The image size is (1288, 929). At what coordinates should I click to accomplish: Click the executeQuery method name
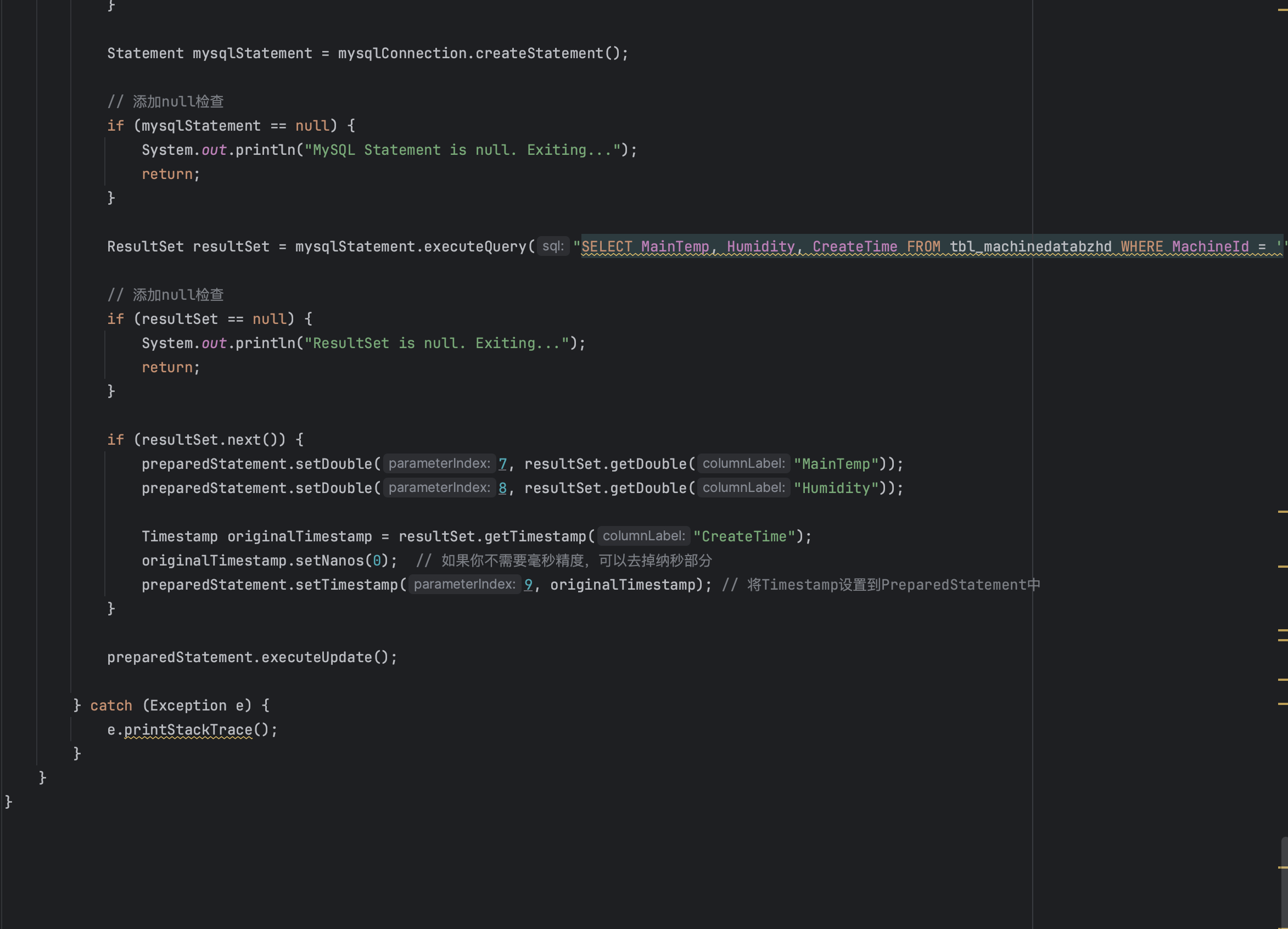click(475, 247)
